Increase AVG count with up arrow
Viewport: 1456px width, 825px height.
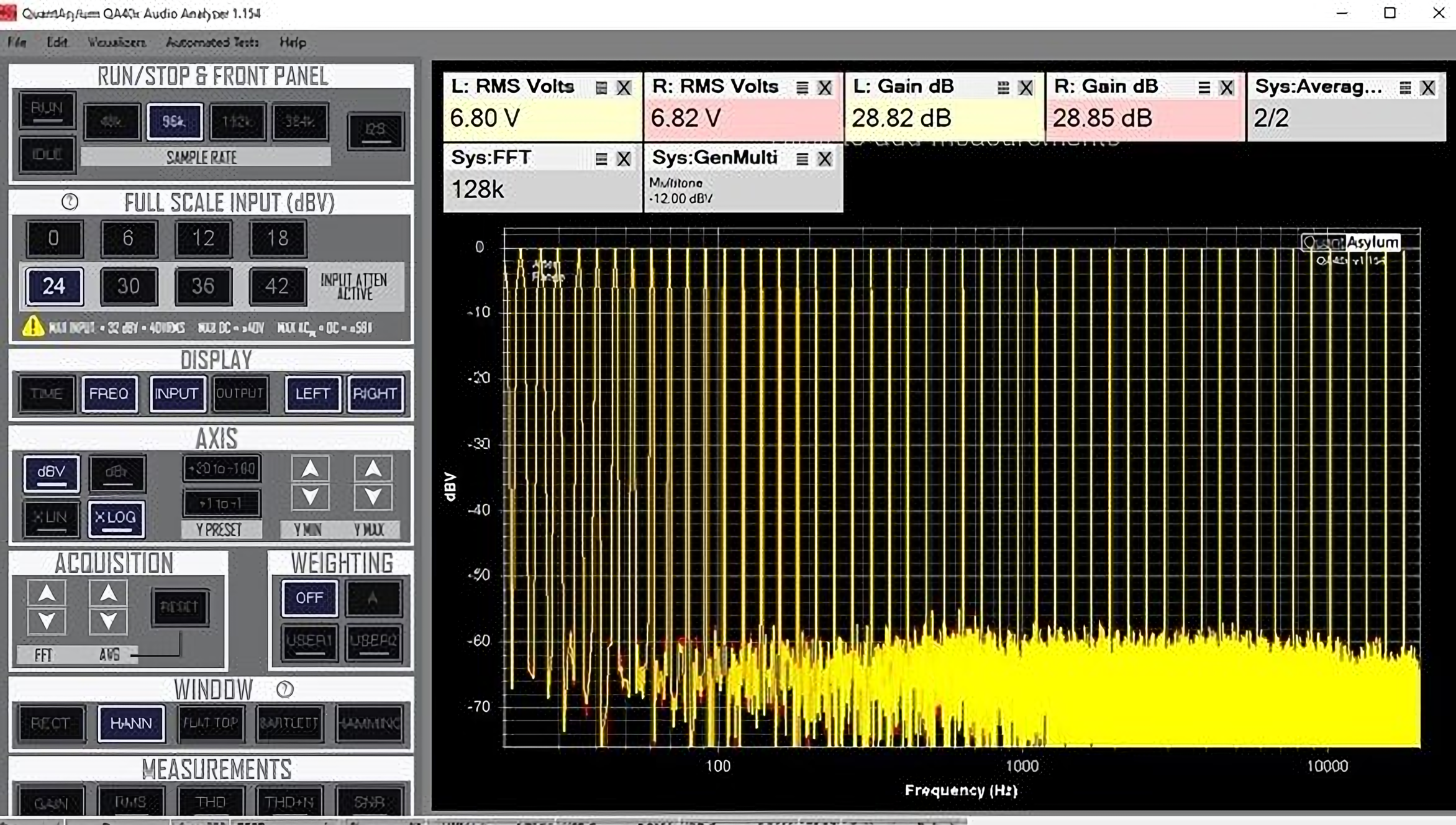click(108, 593)
